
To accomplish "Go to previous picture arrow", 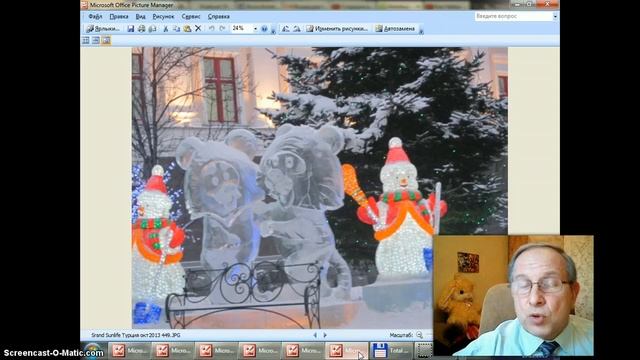I will (315, 335).
